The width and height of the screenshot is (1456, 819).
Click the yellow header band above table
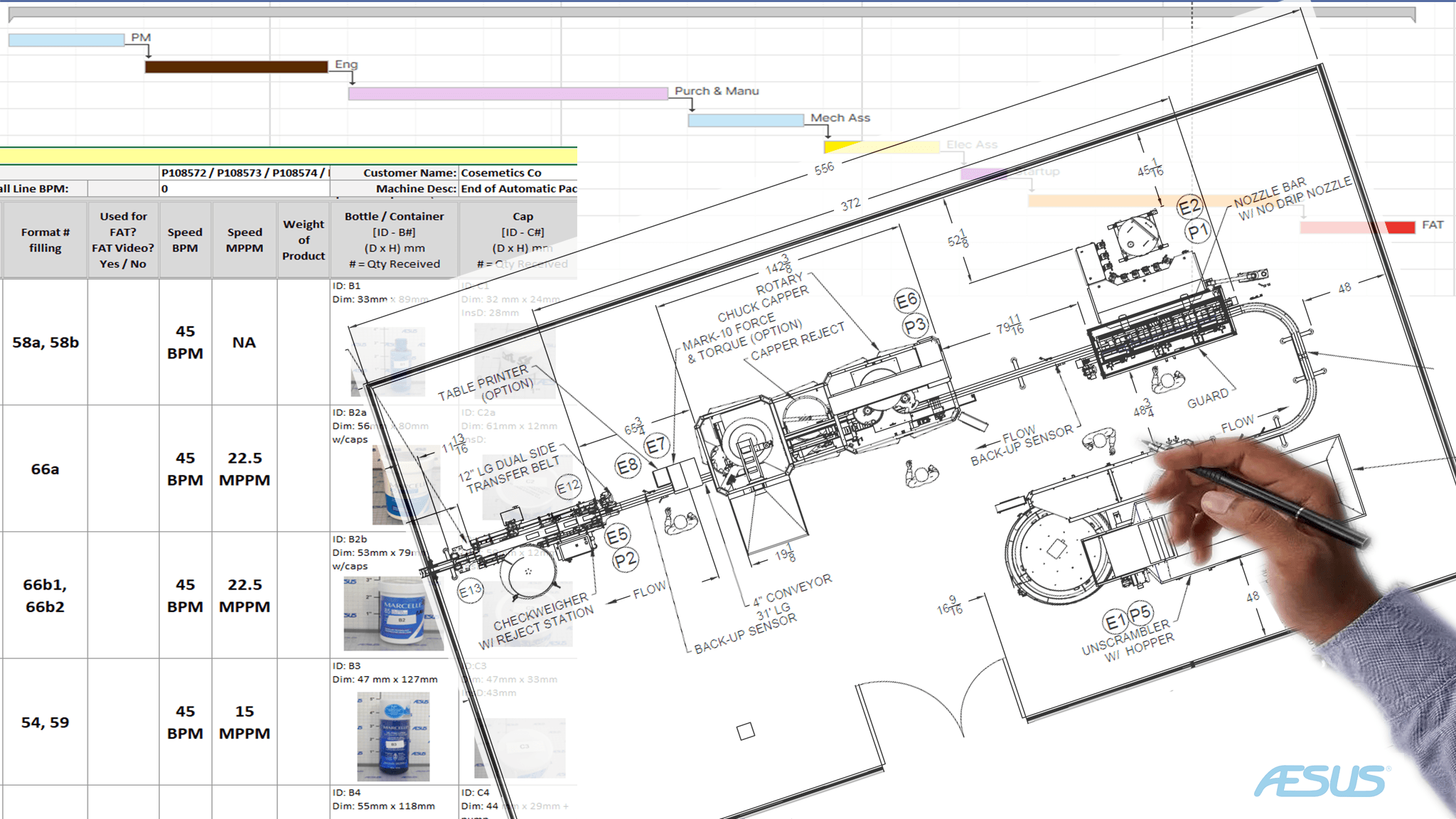pos(288,156)
